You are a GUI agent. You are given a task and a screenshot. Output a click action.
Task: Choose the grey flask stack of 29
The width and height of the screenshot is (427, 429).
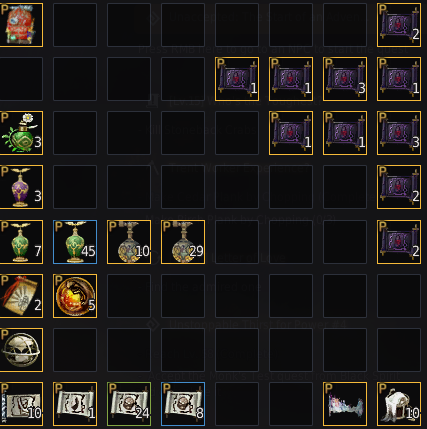point(183,242)
